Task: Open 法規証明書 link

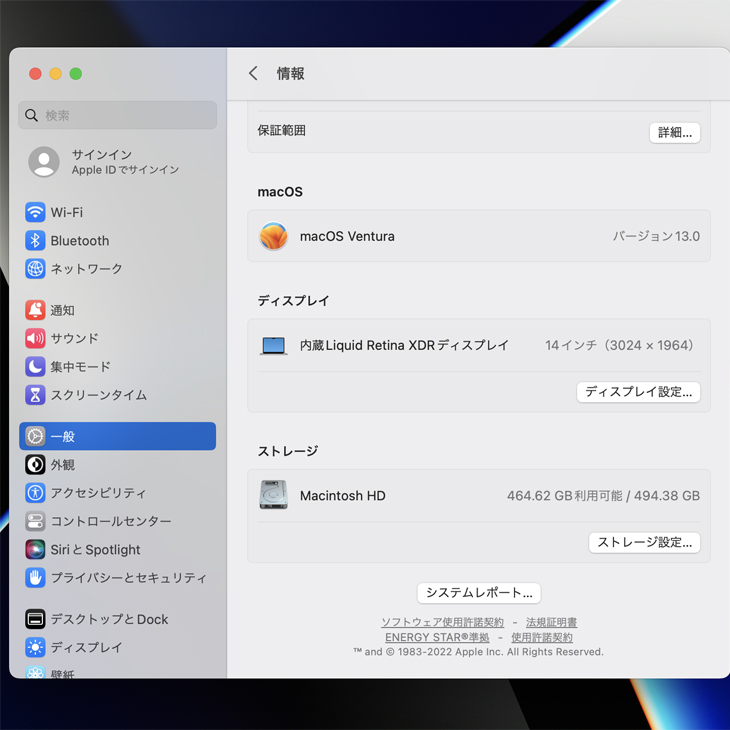Action: 551,622
